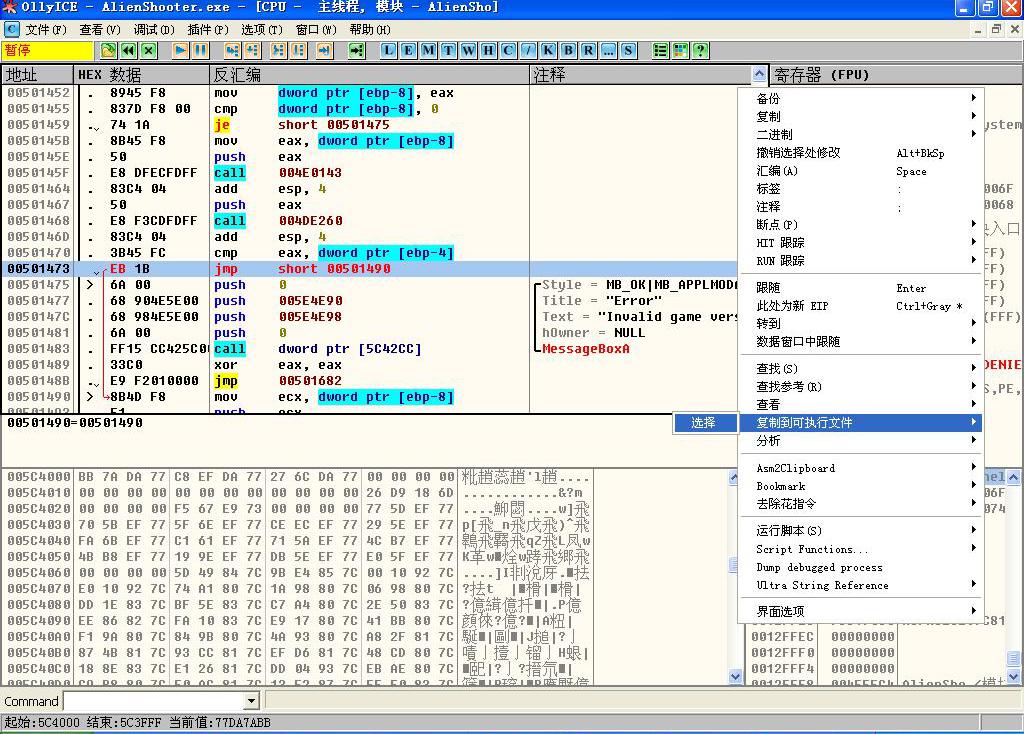Expand the 分析 submenu entry
The height and width of the screenshot is (734, 1024).
pos(860,441)
